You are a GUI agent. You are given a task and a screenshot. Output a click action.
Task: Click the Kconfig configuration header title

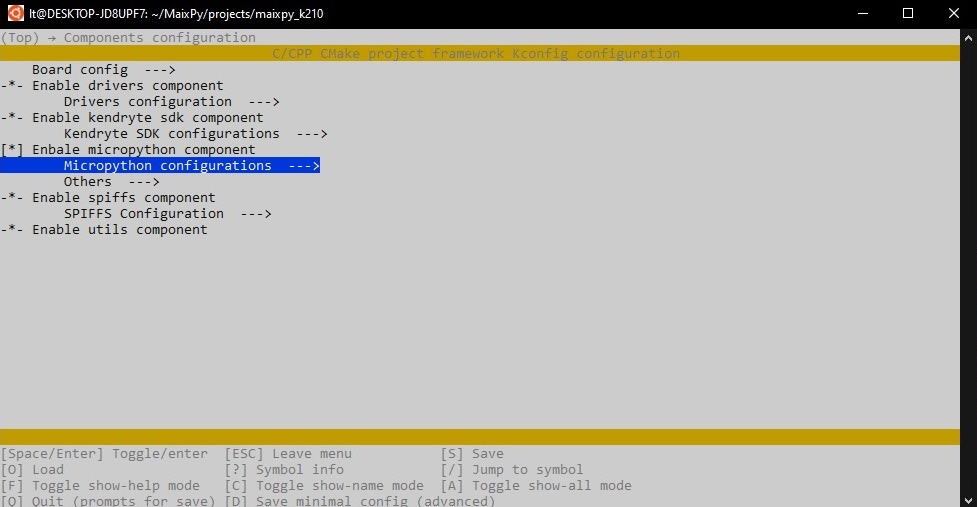click(x=476, y=54)
